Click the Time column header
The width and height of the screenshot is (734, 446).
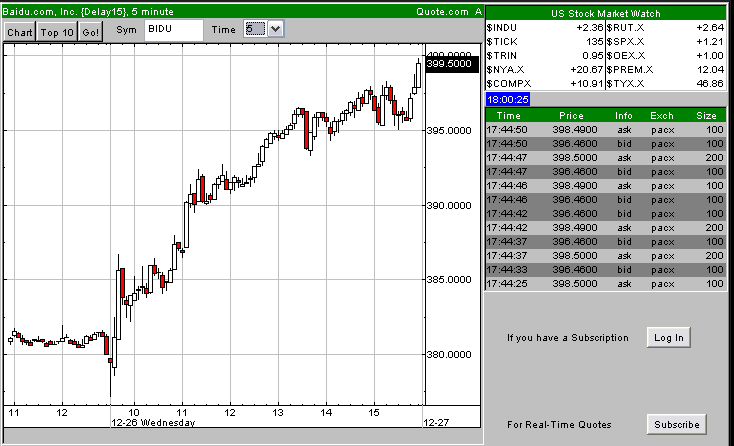508,116
